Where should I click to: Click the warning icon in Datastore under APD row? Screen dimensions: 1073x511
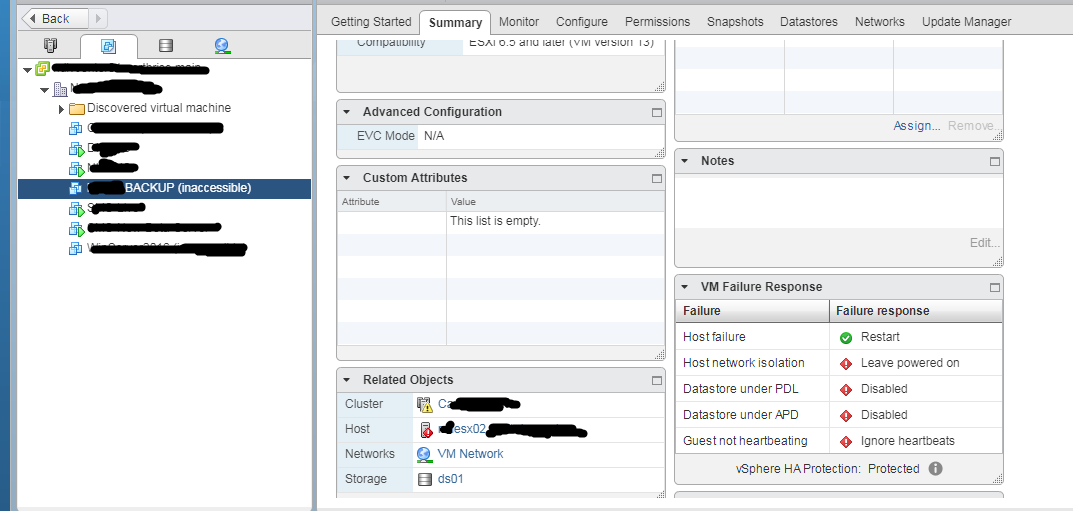[846, 415]
